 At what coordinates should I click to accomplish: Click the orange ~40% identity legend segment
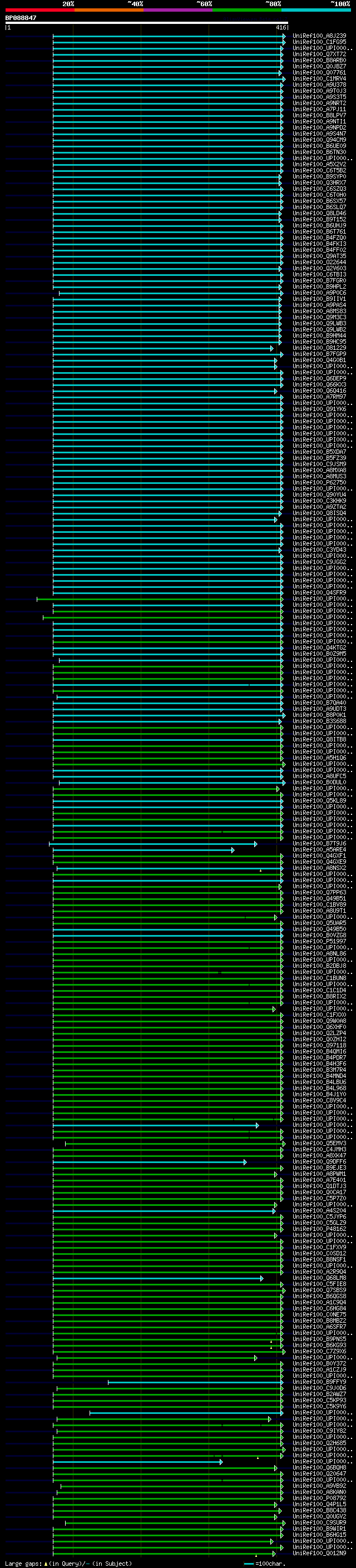pyautogui.click(x=109, y=10)
